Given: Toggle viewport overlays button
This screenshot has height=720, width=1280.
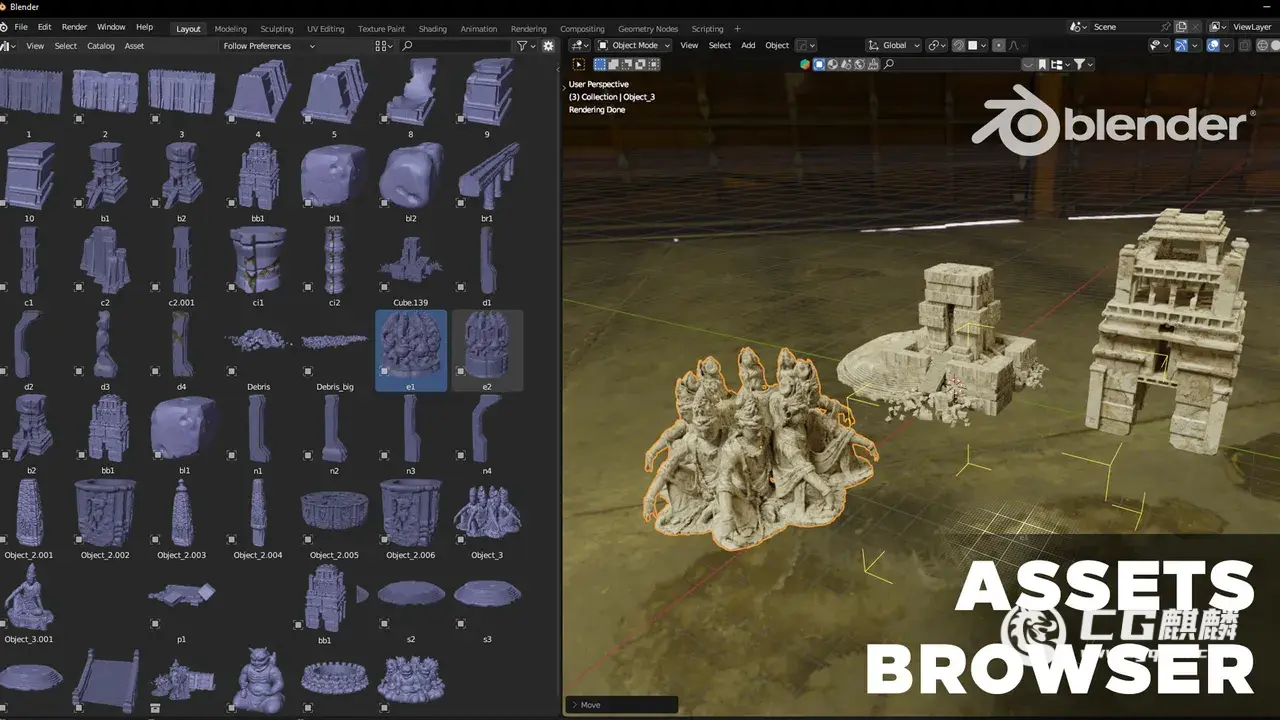Looking at the screenshot, I should click(x=1213, y=46).
